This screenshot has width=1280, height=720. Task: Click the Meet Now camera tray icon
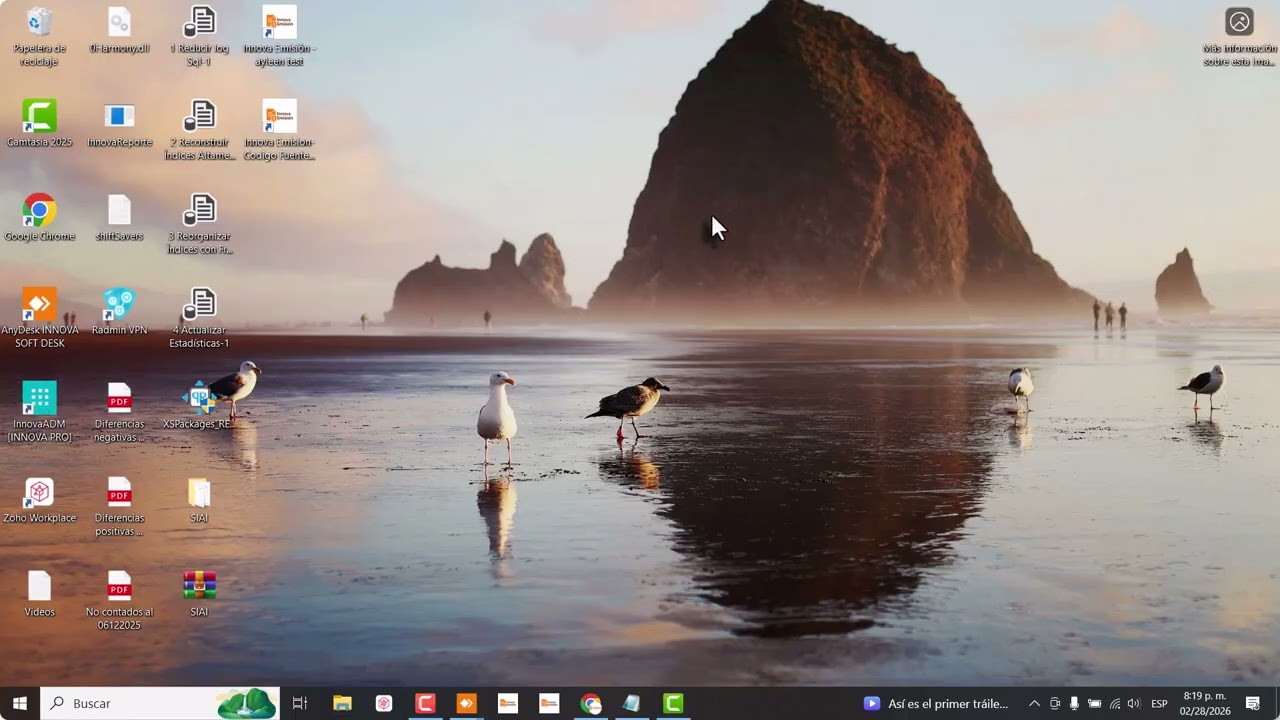point(1055,703)
